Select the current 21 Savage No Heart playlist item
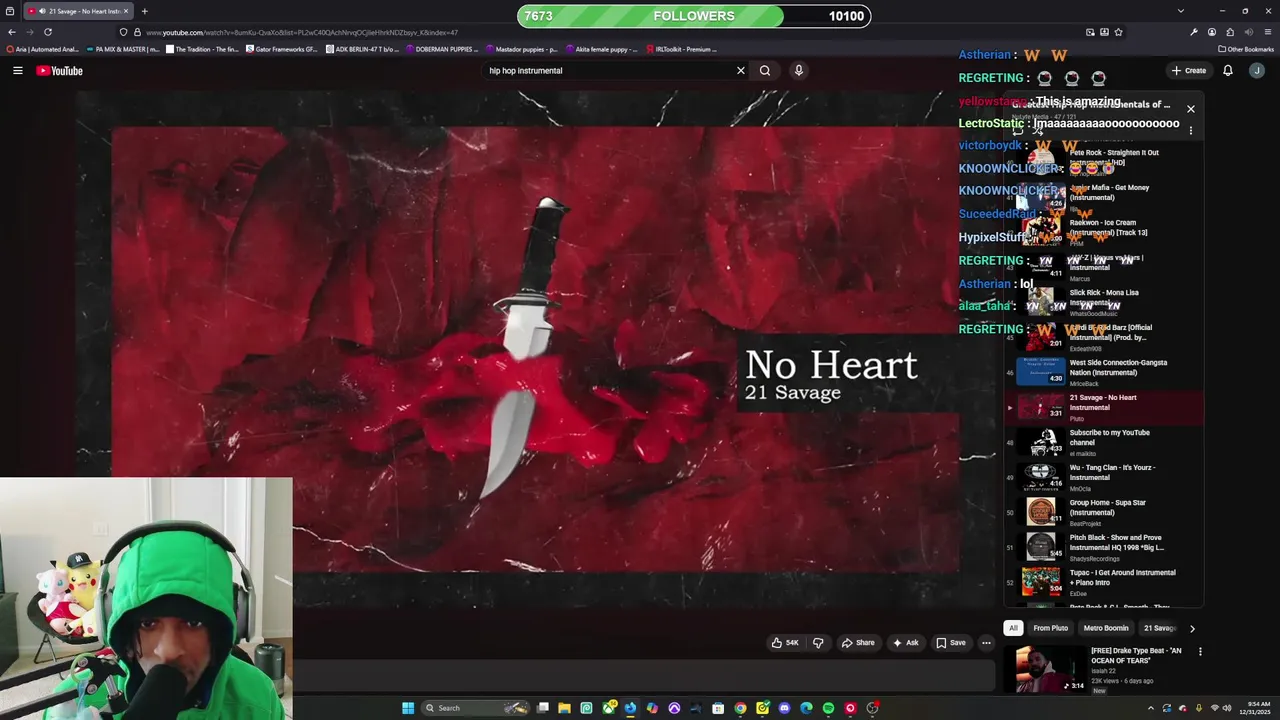The image size is (1280, 720). 1104,407
